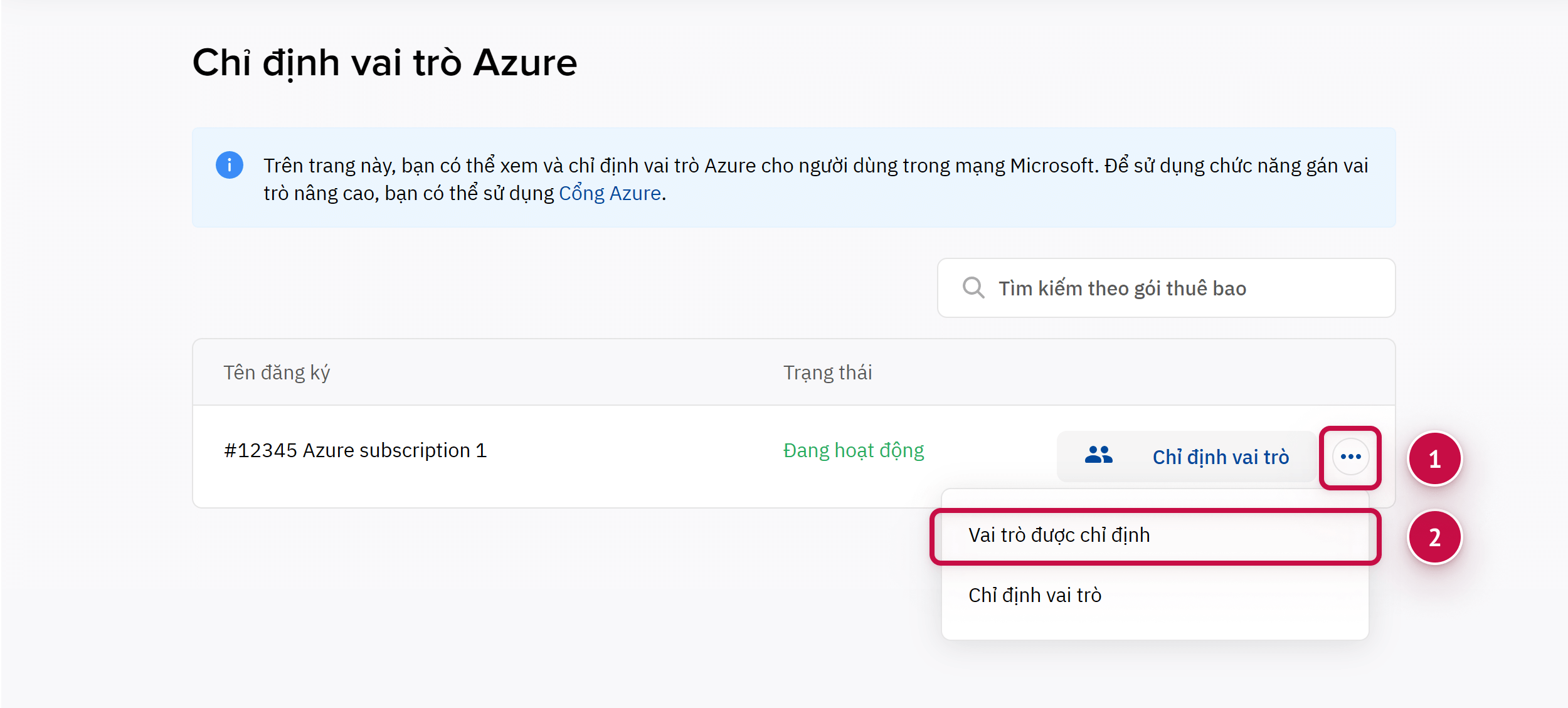Click the people icon beside Chỉ định vai trò
This screenshot has width=1568, height=708.
(x=1098, y=455)
